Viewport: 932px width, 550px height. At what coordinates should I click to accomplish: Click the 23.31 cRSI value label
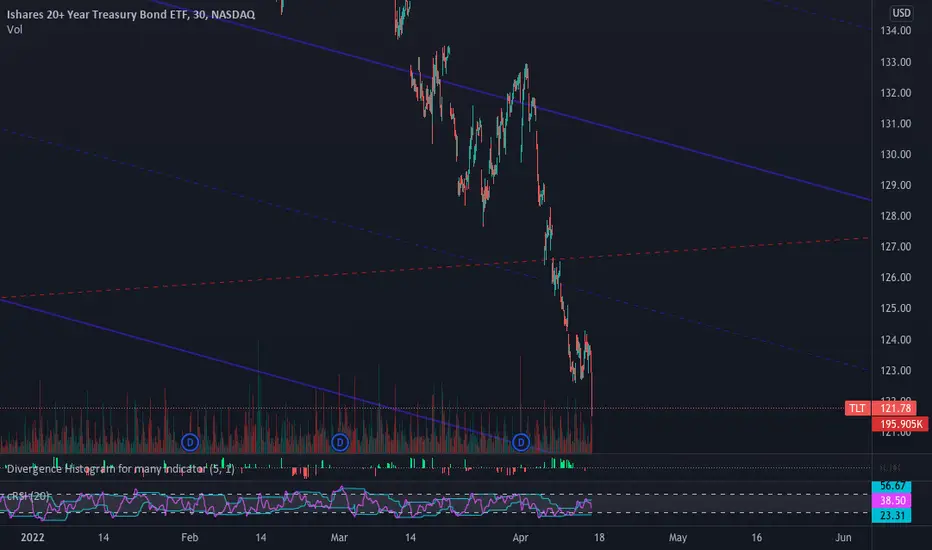(892, 516)
